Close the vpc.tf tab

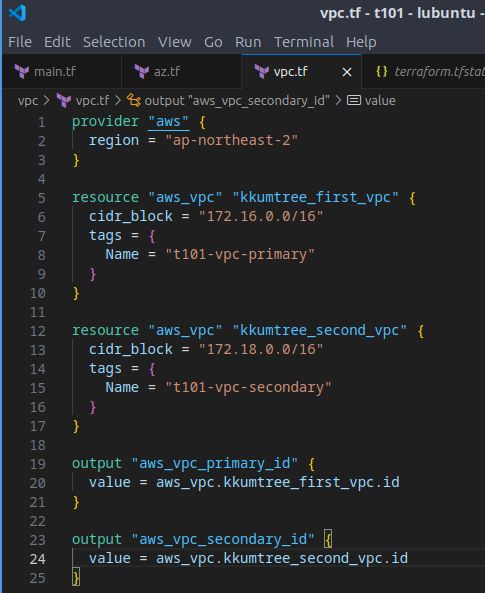(x=347, y=72)
